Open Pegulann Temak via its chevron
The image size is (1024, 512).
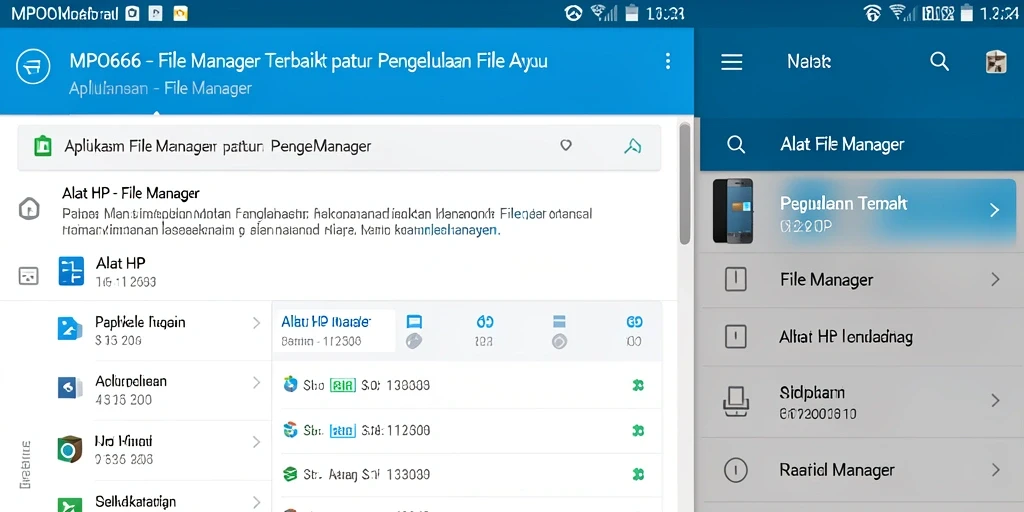994,210
